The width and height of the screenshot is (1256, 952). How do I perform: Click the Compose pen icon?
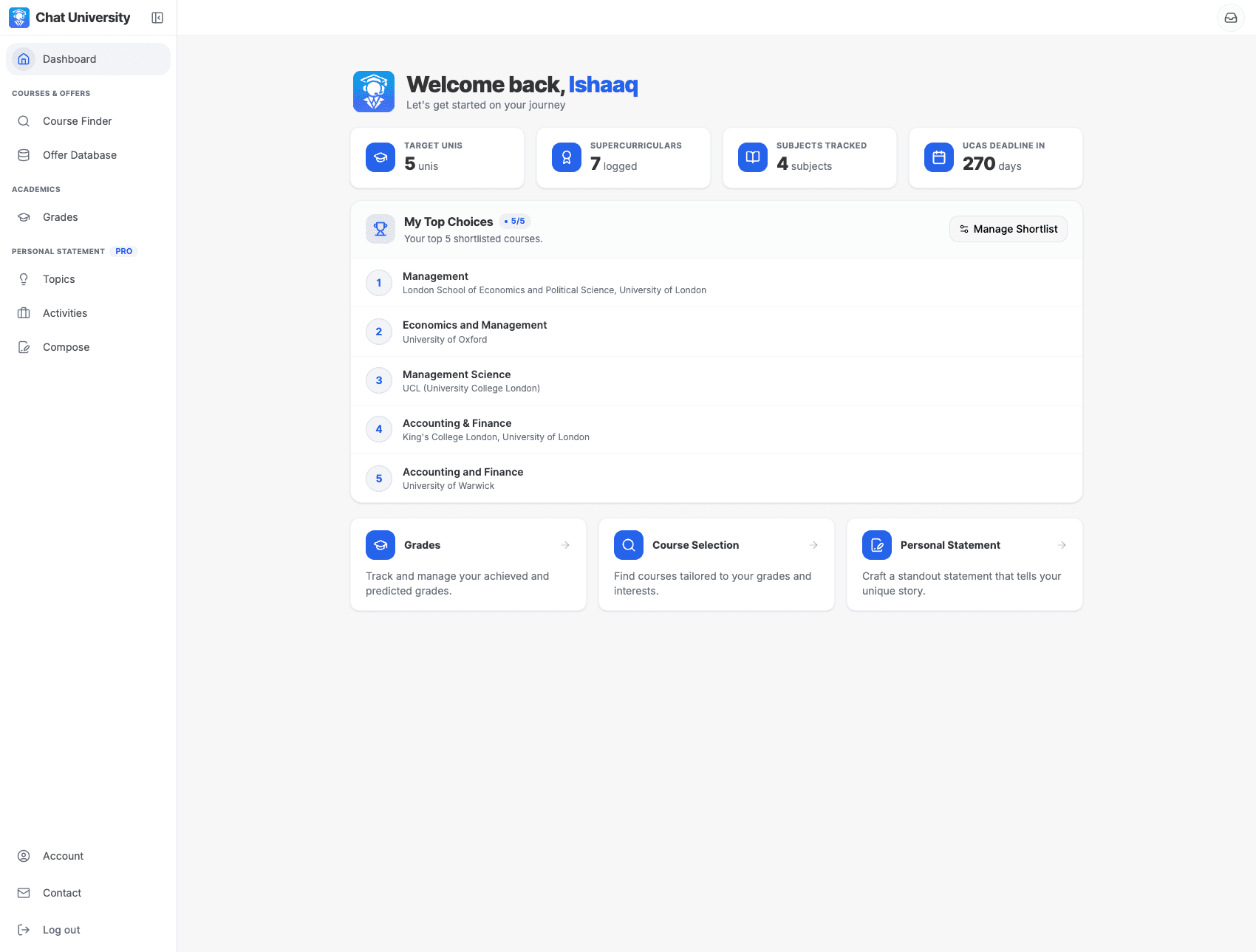point(24,347)
